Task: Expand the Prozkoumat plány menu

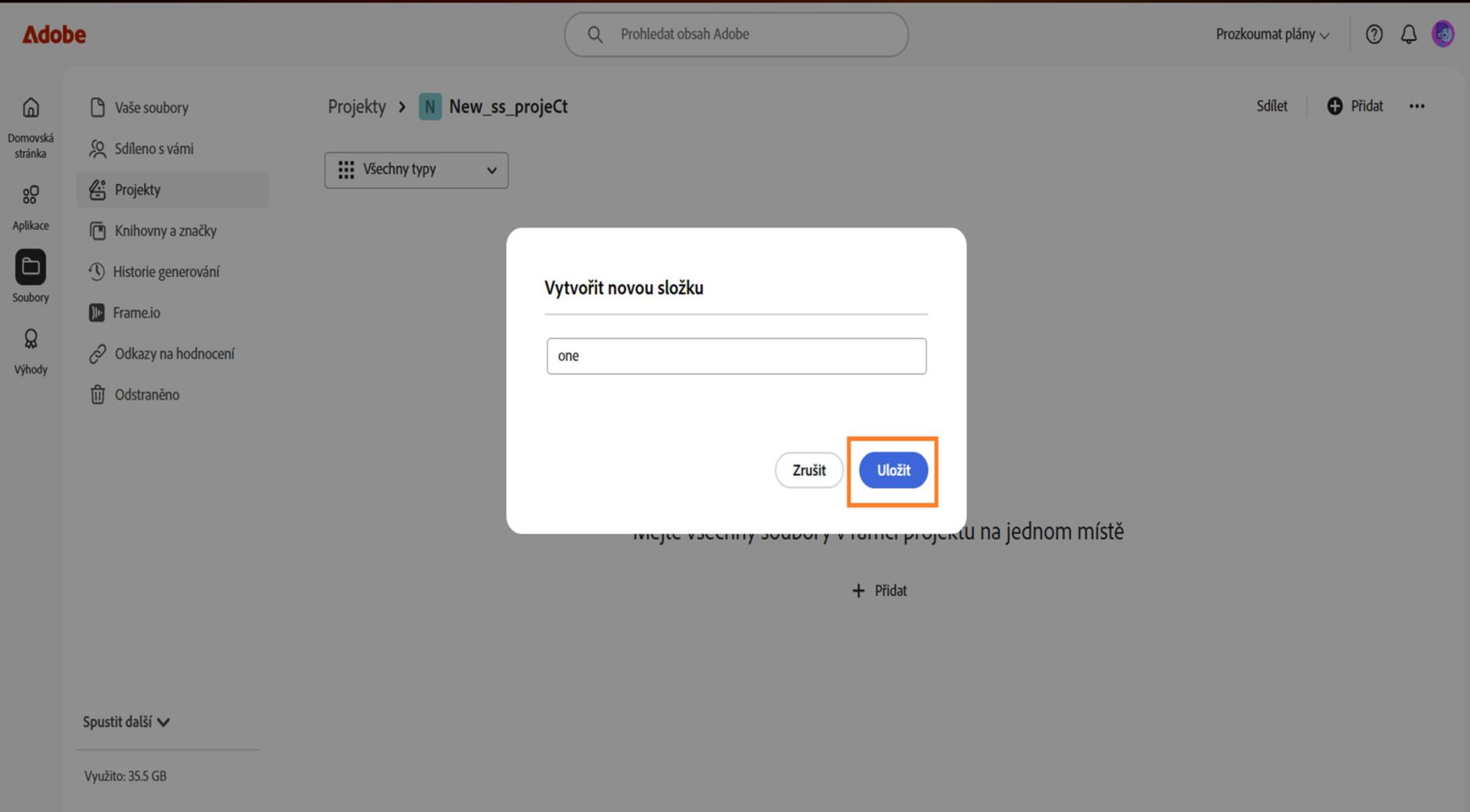Action: coord(1272,34)
